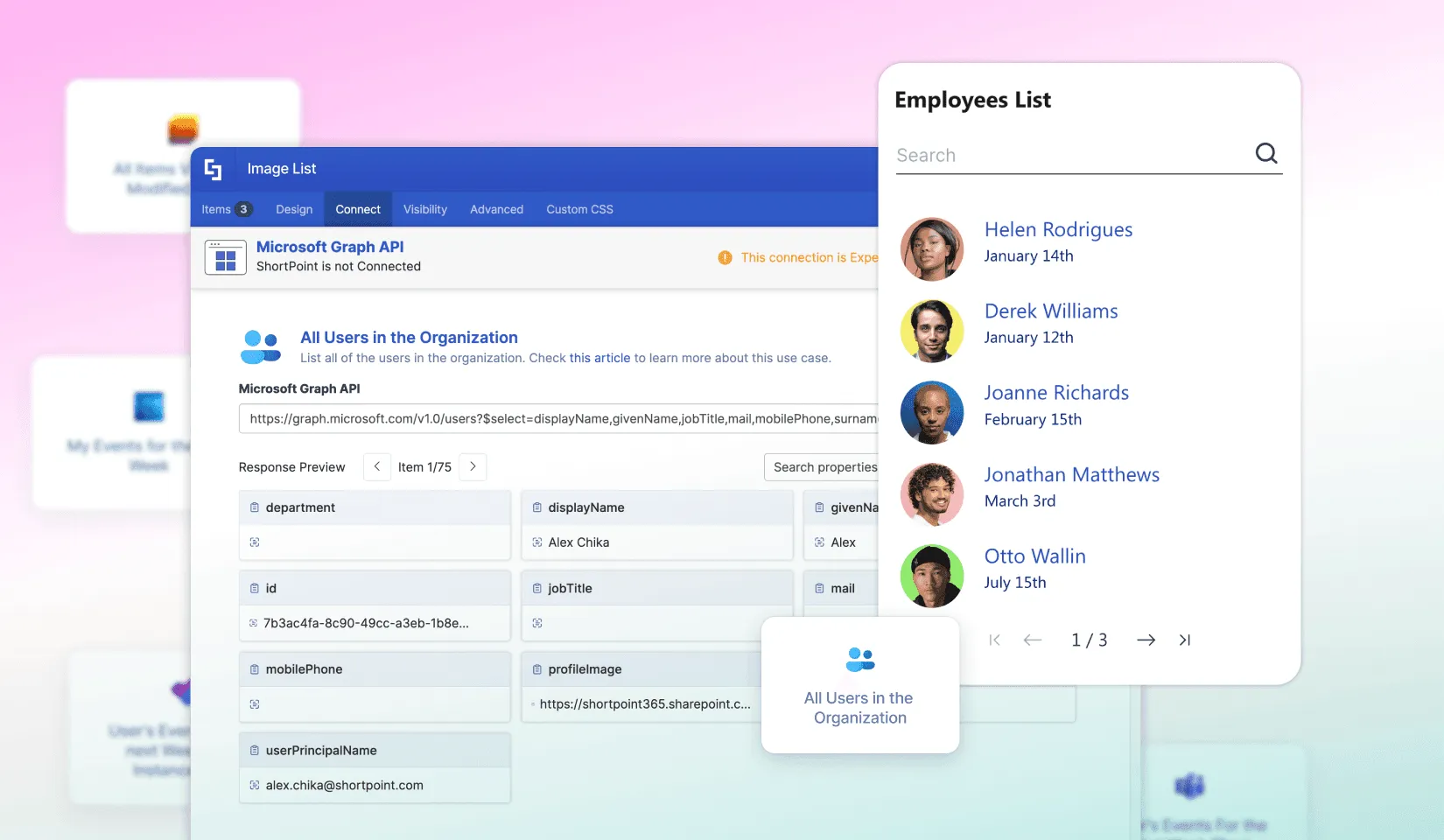Viewport: 1444px width, 840px height.
Task: Click the mobilePhone property icon
Action: (x=255, y=669)
